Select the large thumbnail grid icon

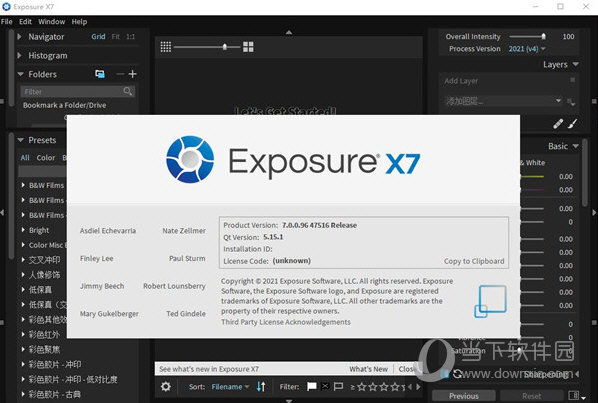point(248,47)
